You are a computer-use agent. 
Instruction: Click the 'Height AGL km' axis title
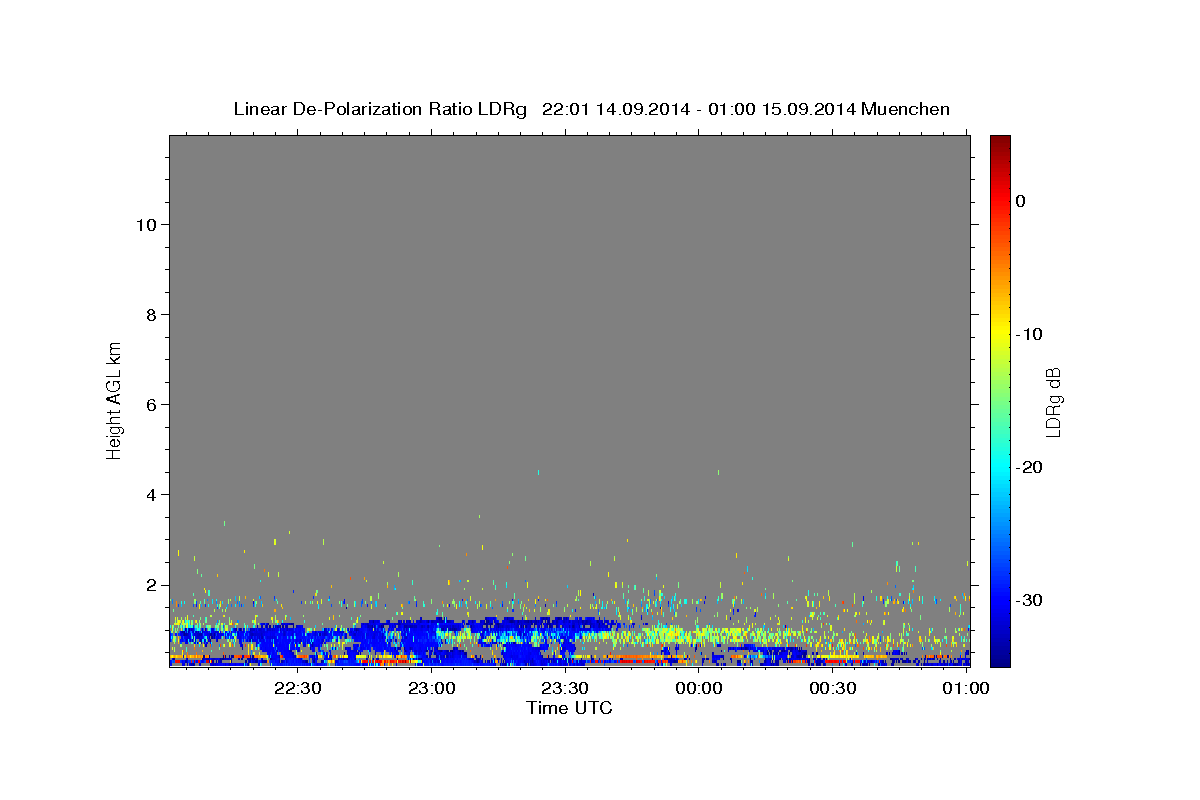(114, 400)
